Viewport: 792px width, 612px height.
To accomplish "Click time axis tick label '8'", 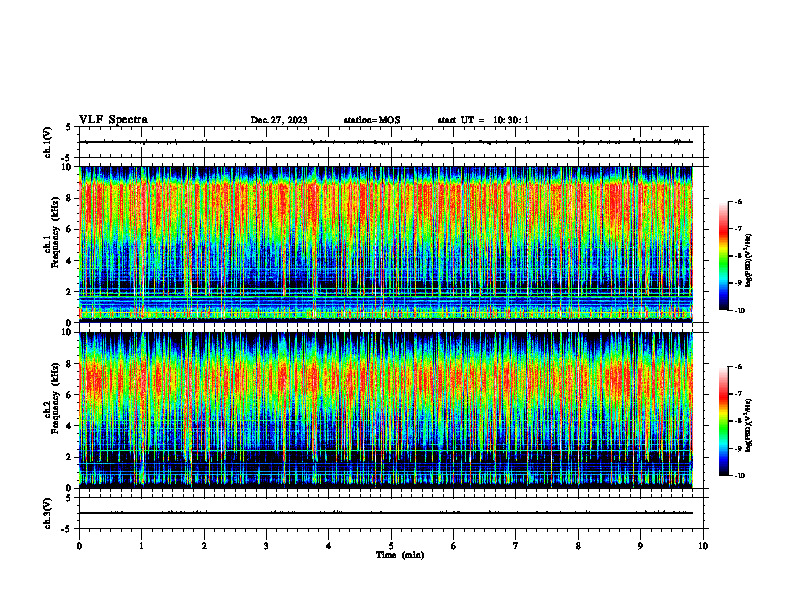I will pyautogui.click(x=578, y=546).
